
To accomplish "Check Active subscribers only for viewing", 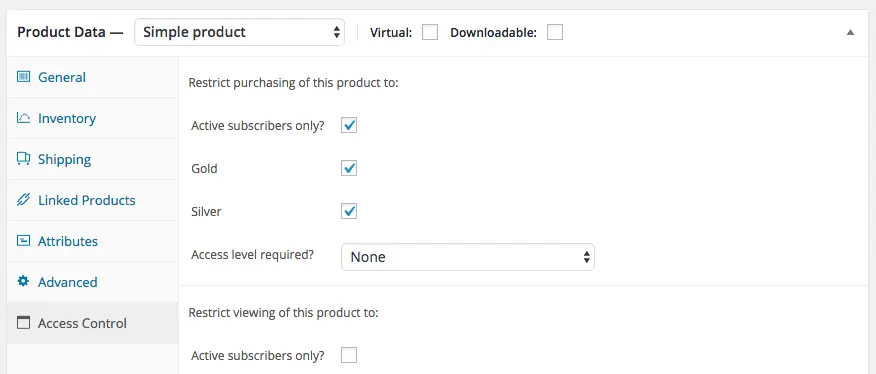I will (x=349, y=355).
